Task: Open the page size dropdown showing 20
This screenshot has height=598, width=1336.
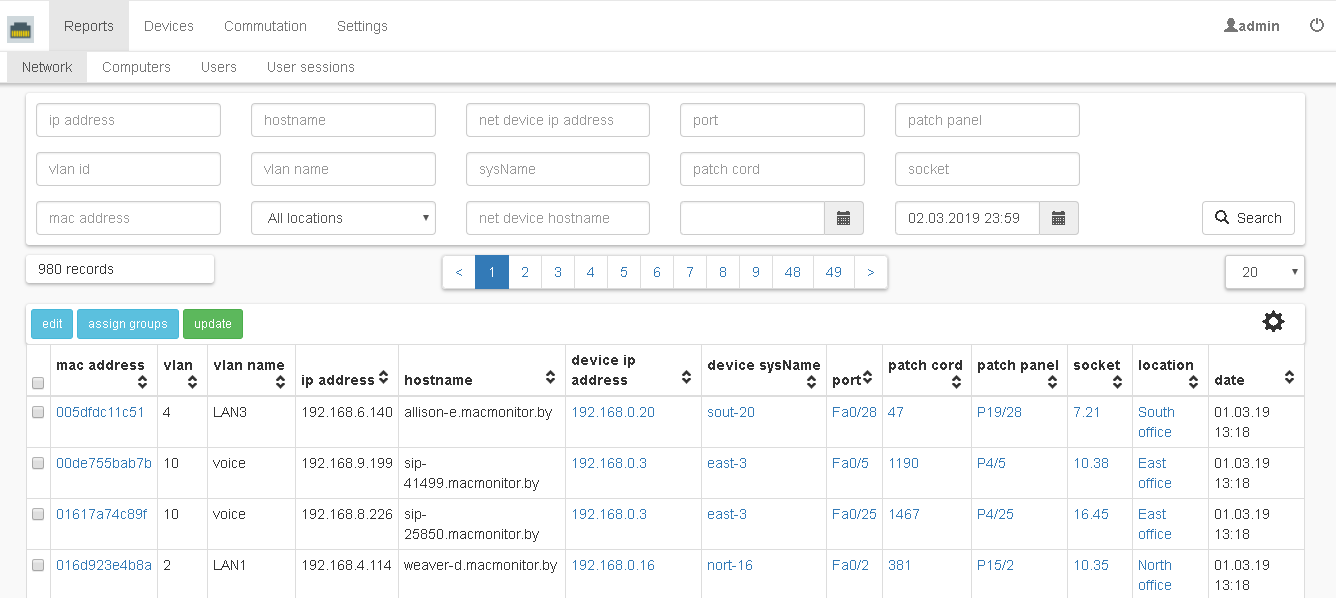Action: click(1264, 272)
